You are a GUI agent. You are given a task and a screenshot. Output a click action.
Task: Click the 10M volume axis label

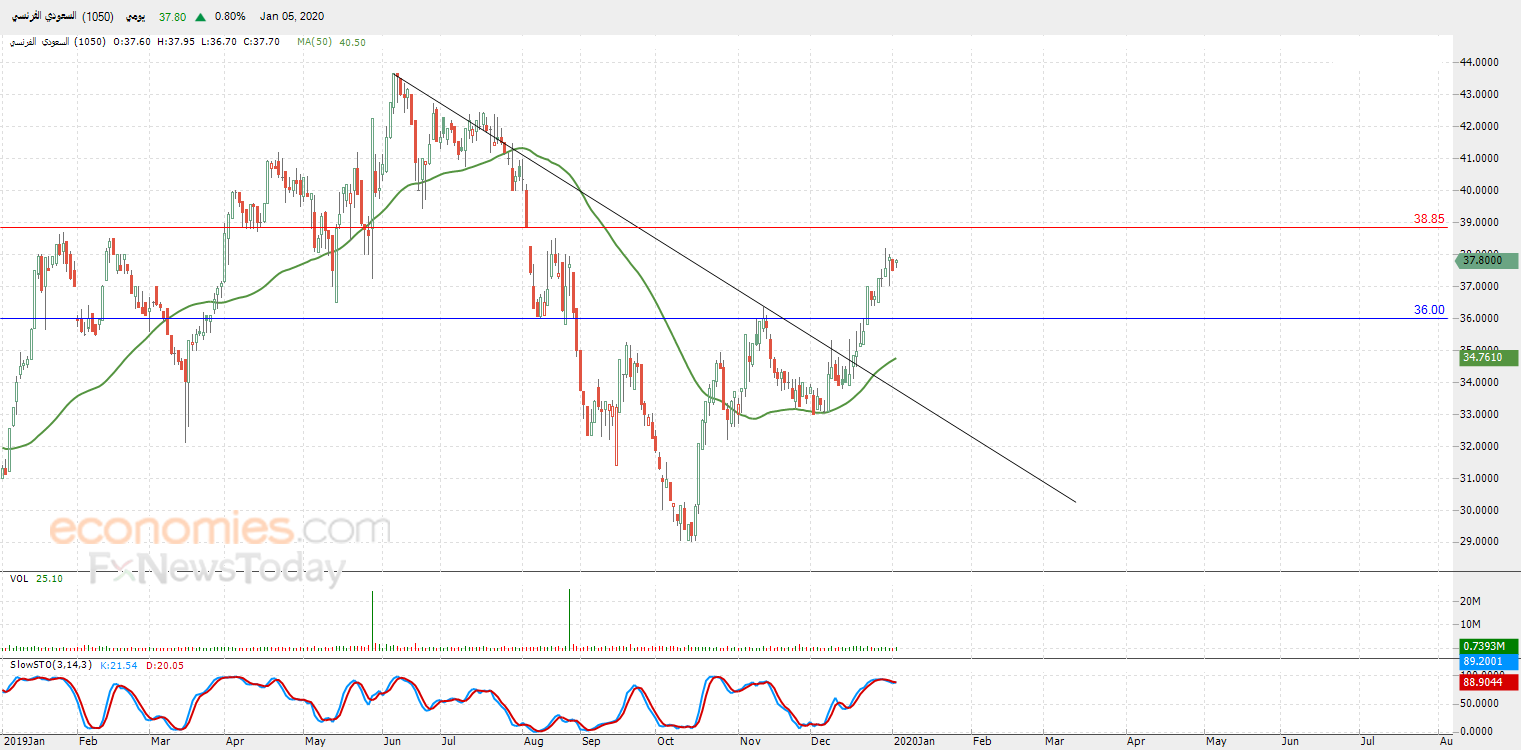pyautogui.click(x=1470, y=625)
